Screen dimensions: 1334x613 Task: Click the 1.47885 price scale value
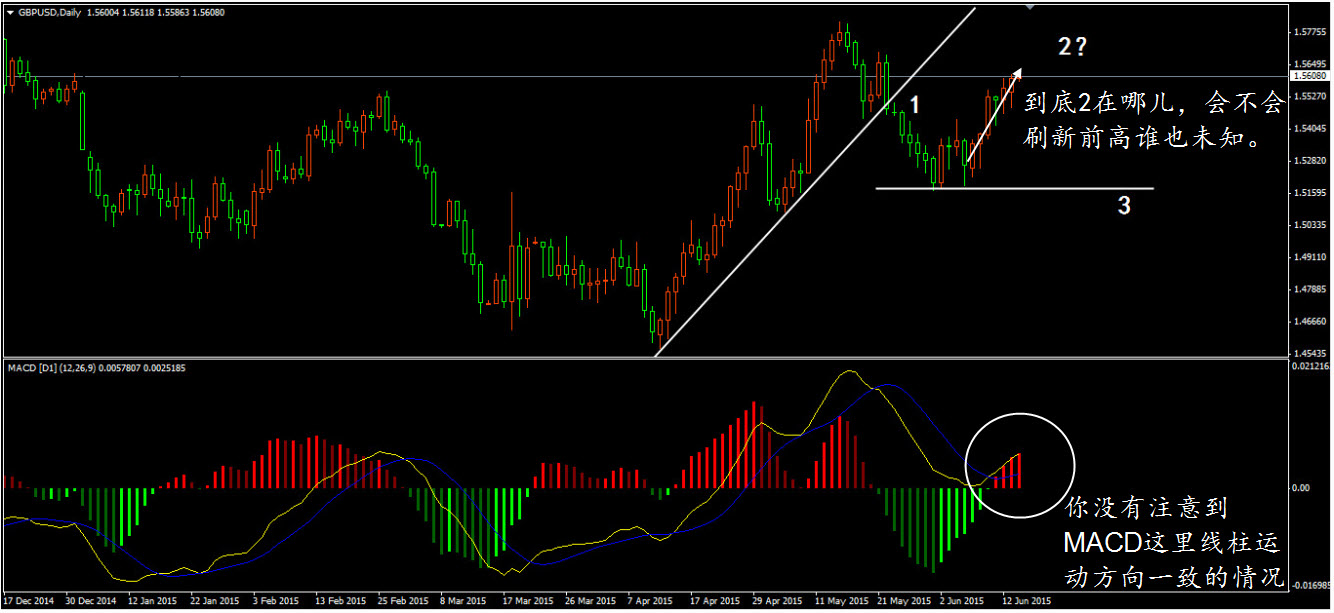[1308, 289]
